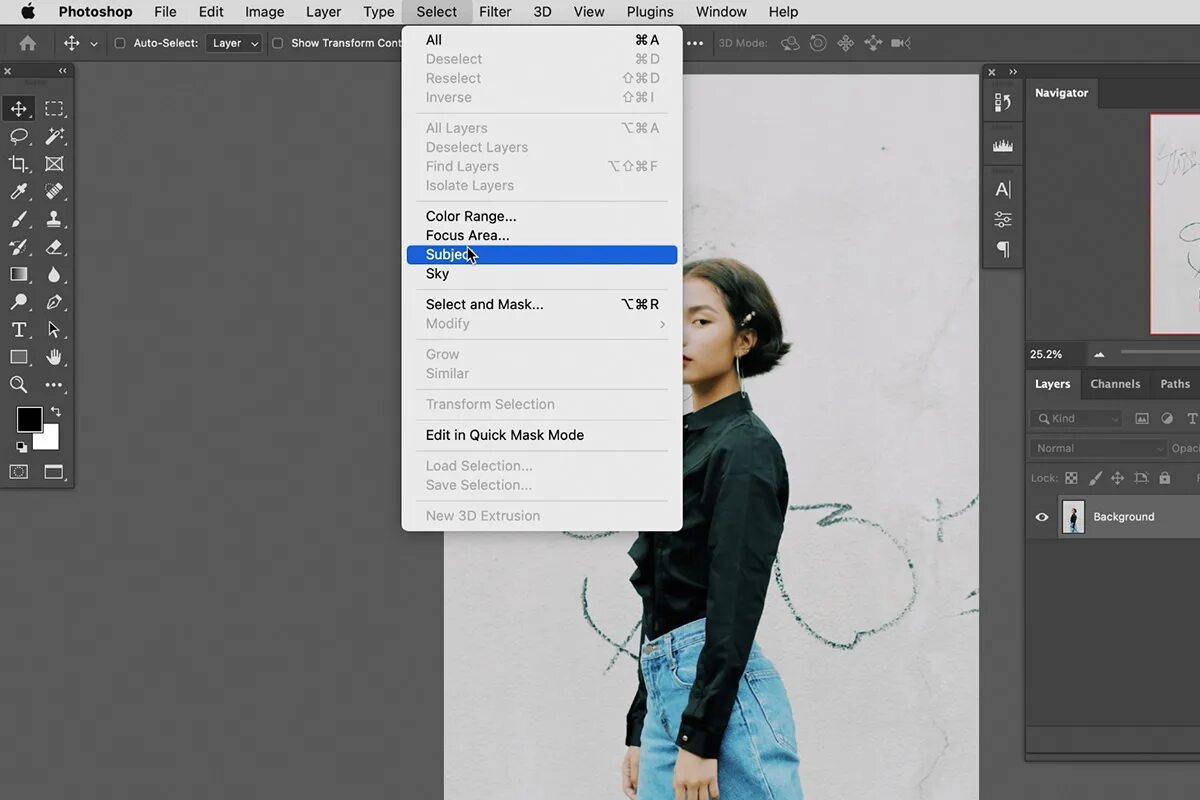1200x800 pixels.
Task: Select the Move tool in the toolbox
Action: [x=19, y=109]
